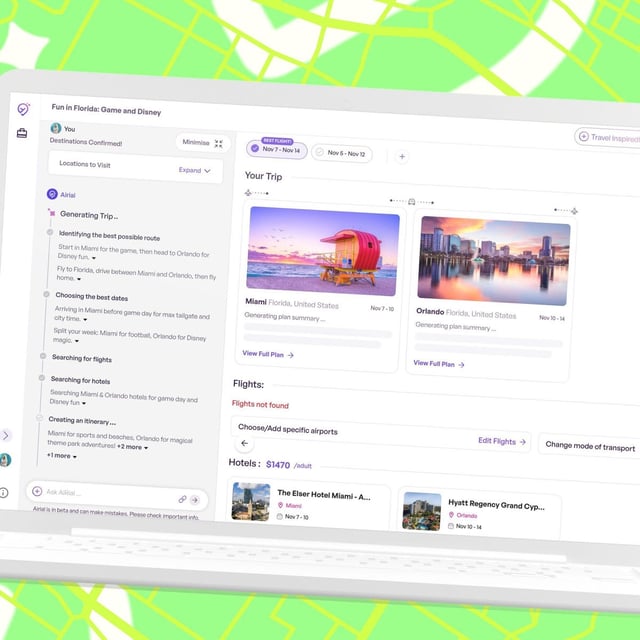This screenshot has height=640, width=640.
Task: Expand the '+1 more' dropdown
Action: point(62,456)
